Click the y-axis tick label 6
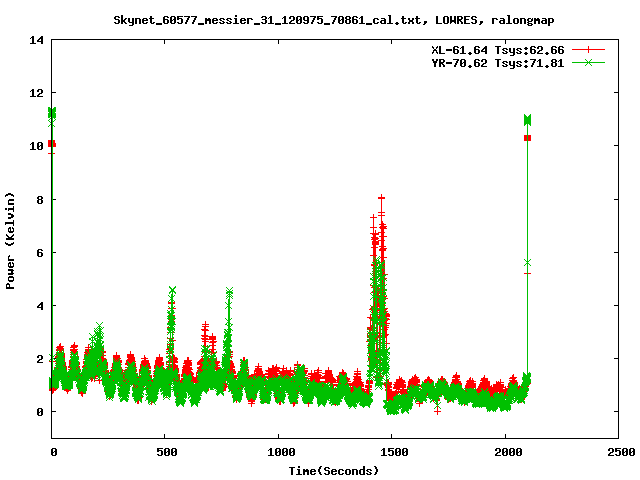 coord(40,253)
